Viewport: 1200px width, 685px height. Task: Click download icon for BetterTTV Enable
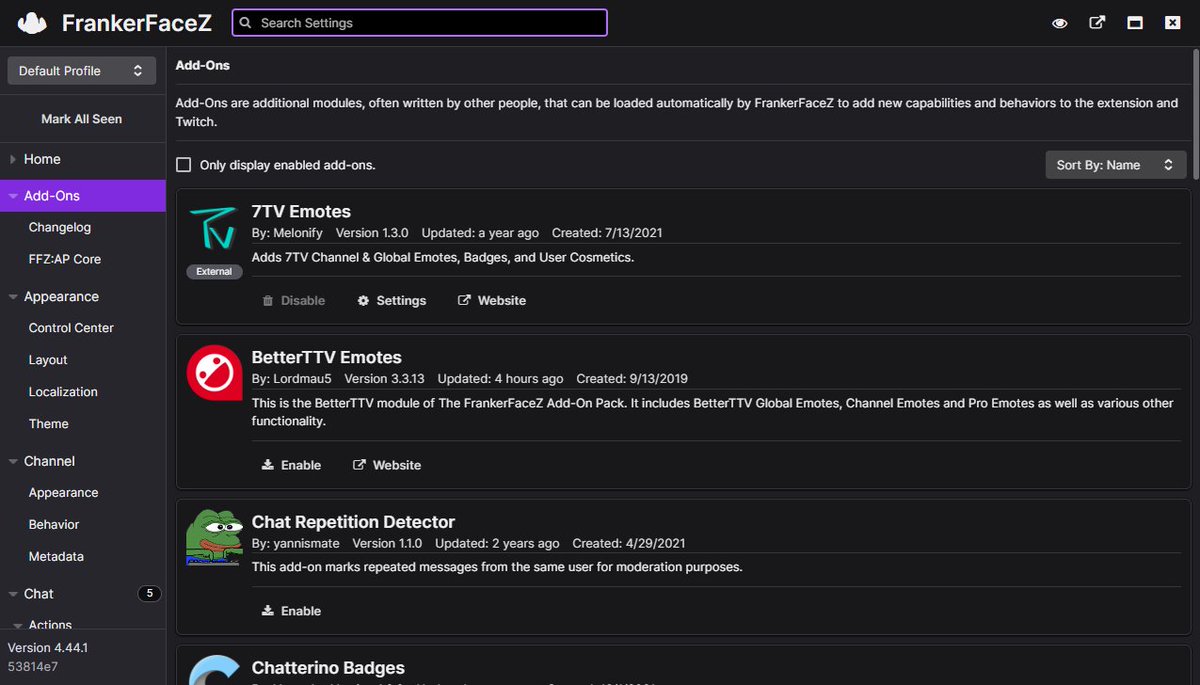(x=267, y=465)
